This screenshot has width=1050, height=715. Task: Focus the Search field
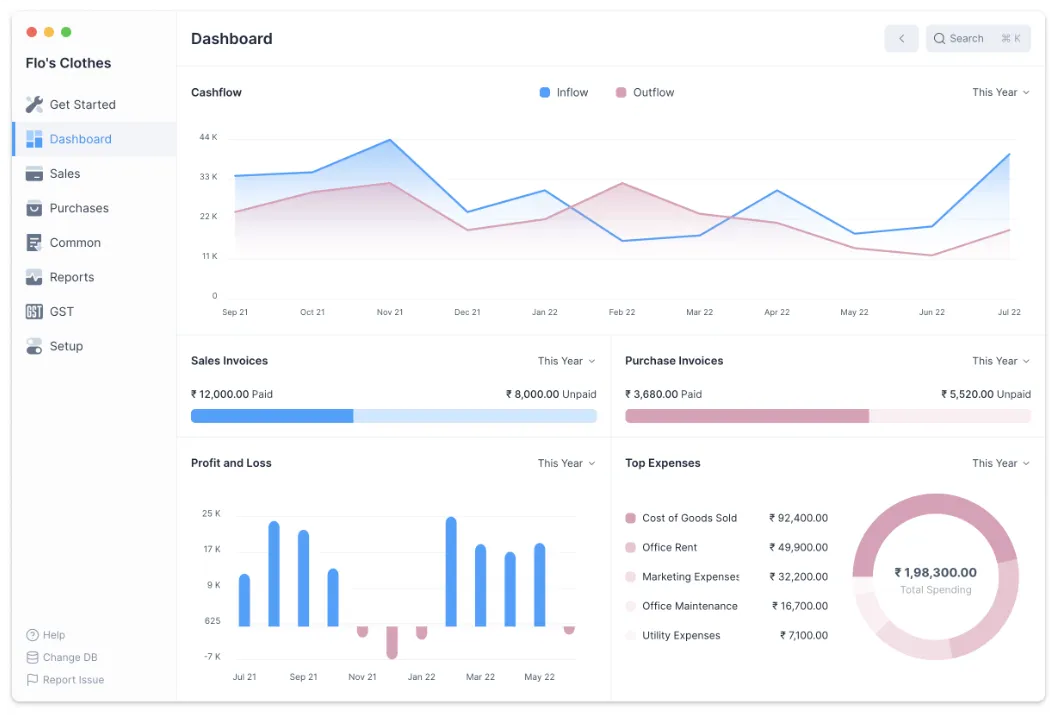click(x=978, y=39)
